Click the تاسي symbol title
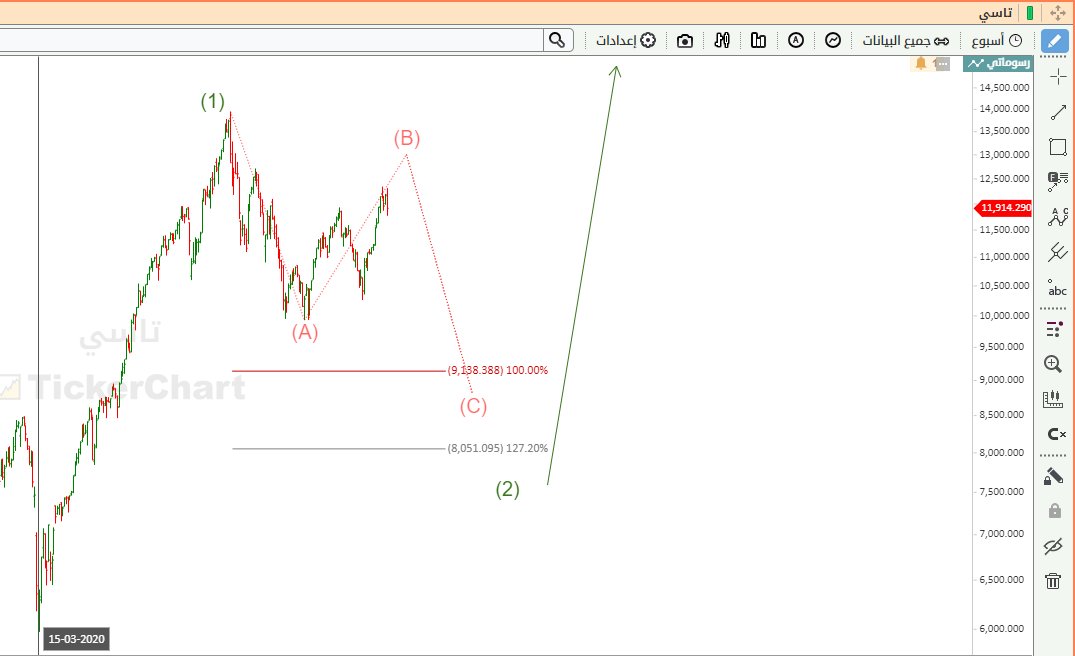The image size is (1075, 656). pyautogui.click(x=995, y=13)
